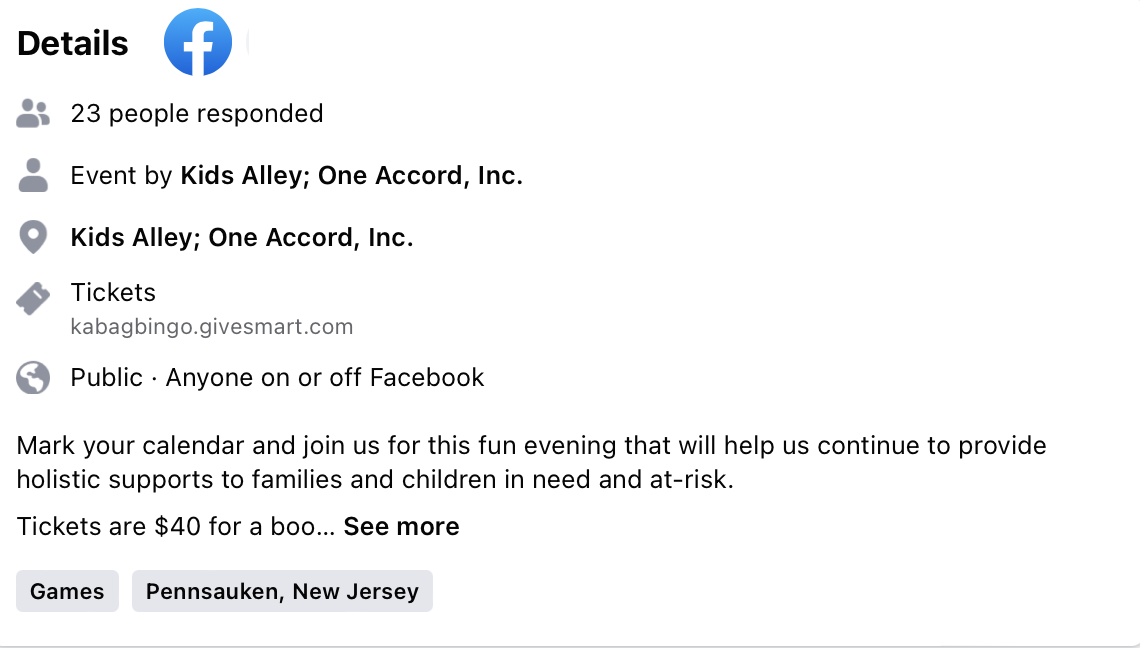Image resolution: width=1140 pixels, height=648 pixels.
Task: Click the Tickets label
Action: click(113, 292)
